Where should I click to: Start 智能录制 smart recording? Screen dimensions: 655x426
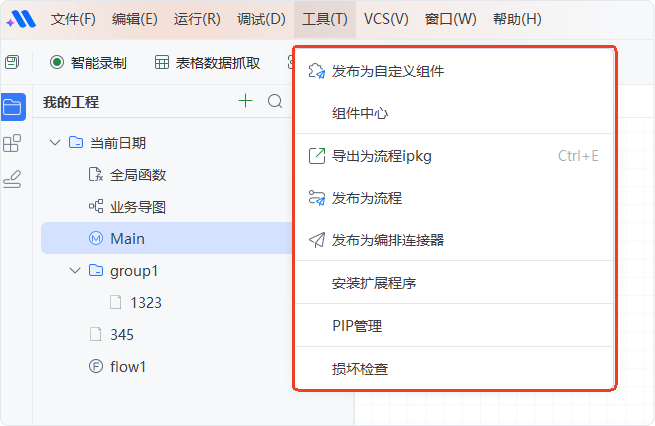(x=88, y=63)
